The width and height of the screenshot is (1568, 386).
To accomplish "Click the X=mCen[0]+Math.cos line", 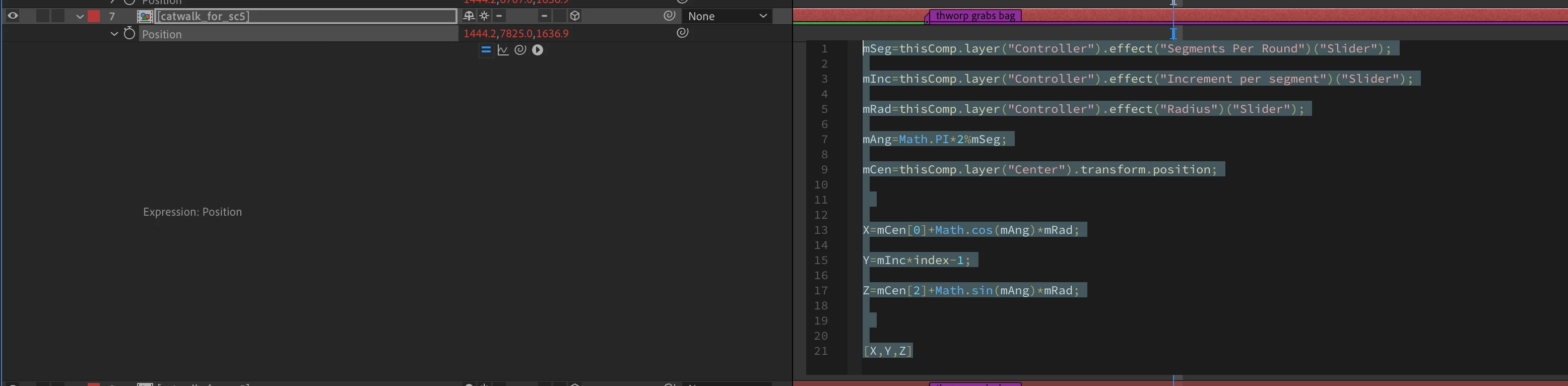I will point(970,230).
